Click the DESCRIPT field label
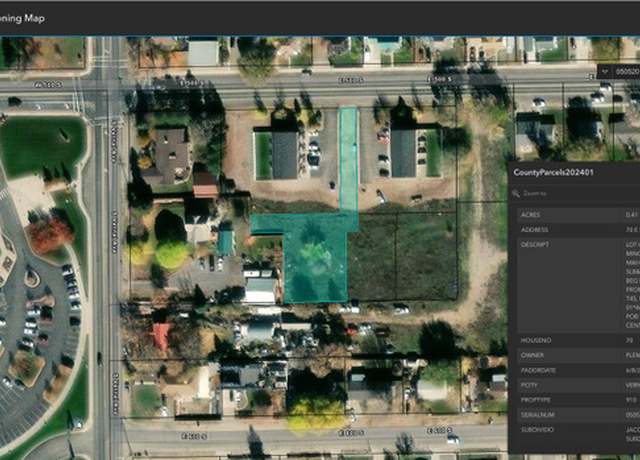640x460 pixels. 535,244
